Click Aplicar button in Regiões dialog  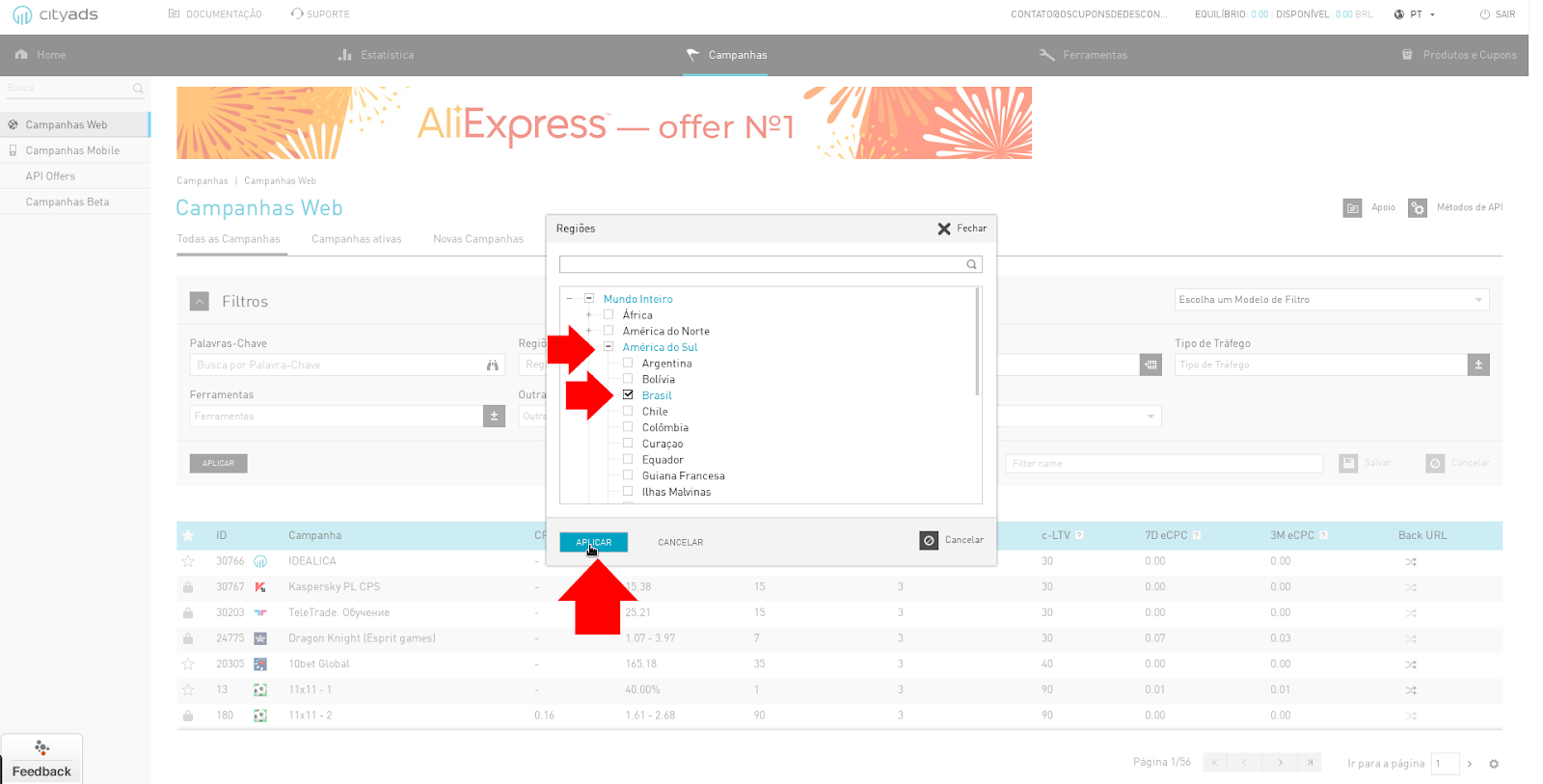(x=594, y=542)
